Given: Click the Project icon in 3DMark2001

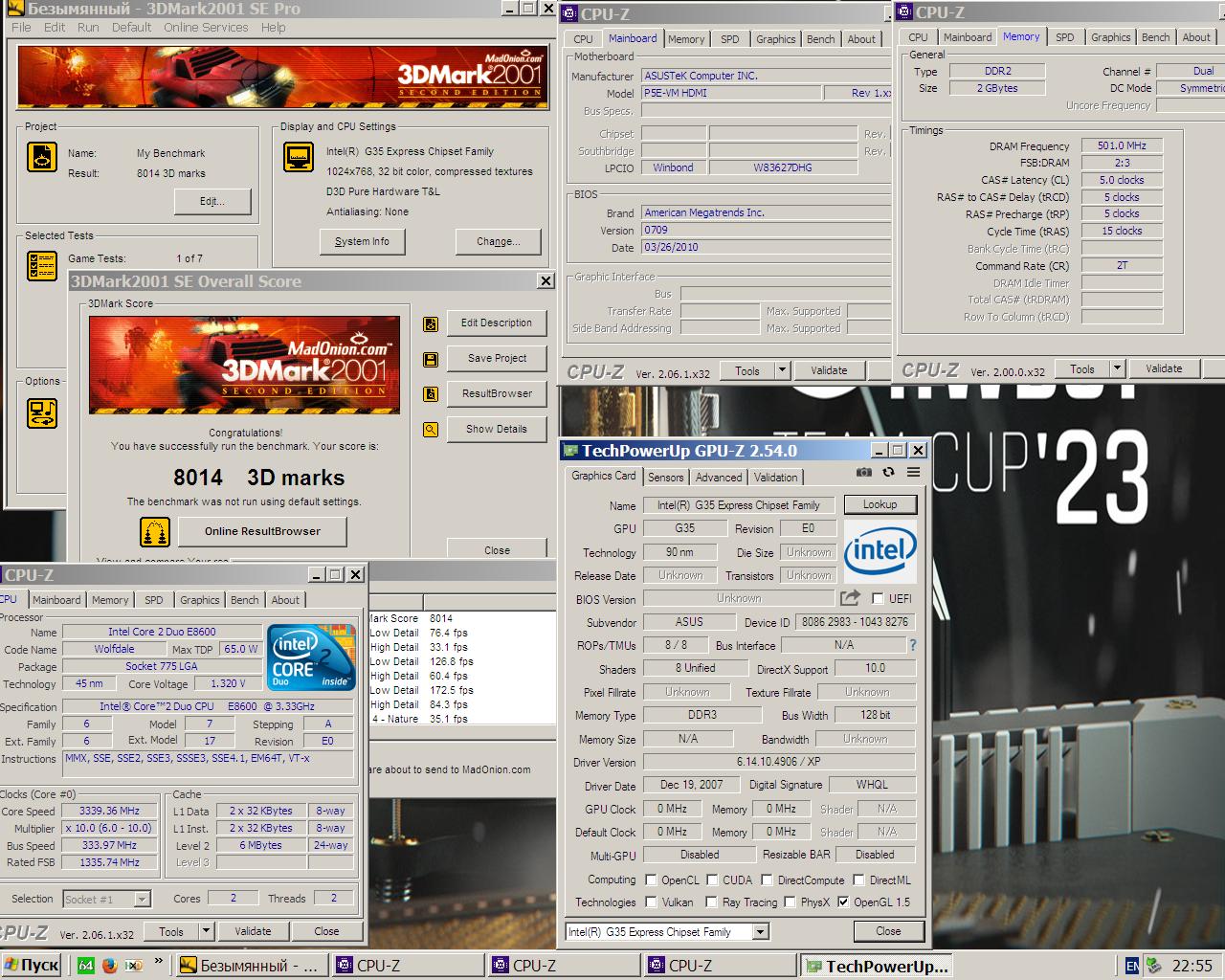Looking at the screenshot, I should [x=42, y=157].
